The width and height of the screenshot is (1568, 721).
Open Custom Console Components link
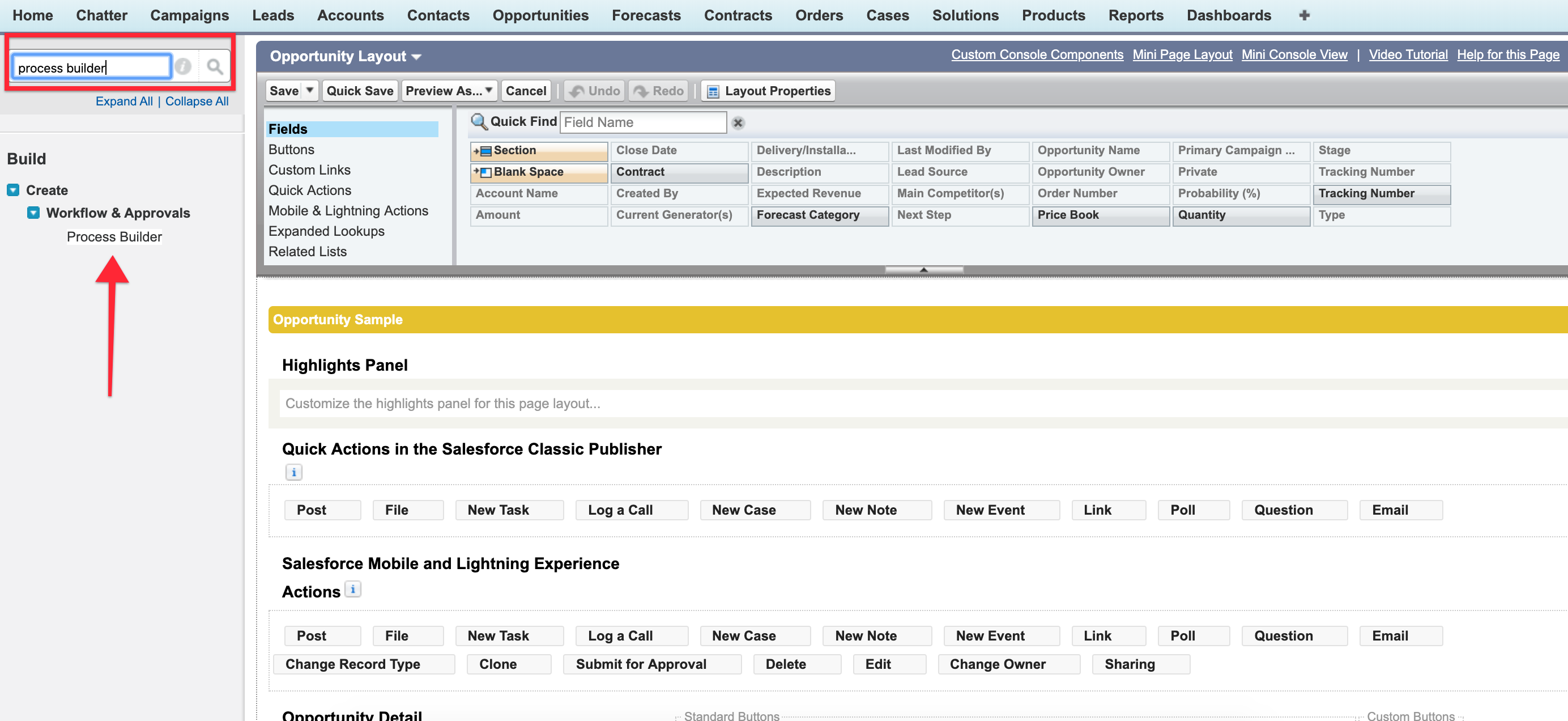pos(1037,55)
